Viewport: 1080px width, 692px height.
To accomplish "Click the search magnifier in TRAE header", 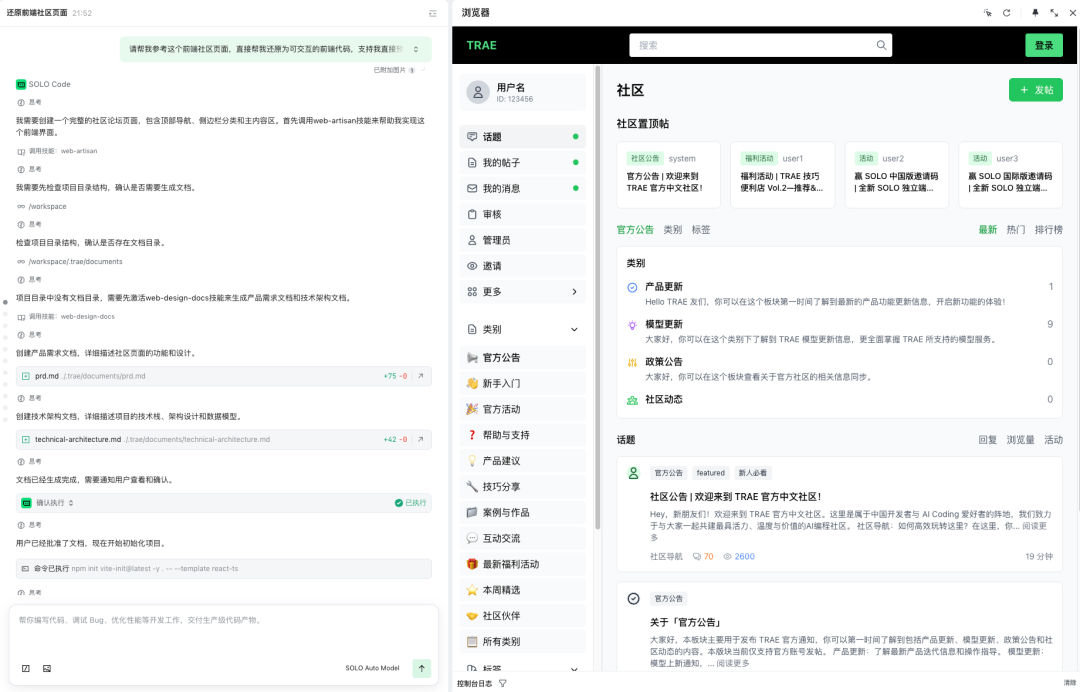I will coord(880,45).
